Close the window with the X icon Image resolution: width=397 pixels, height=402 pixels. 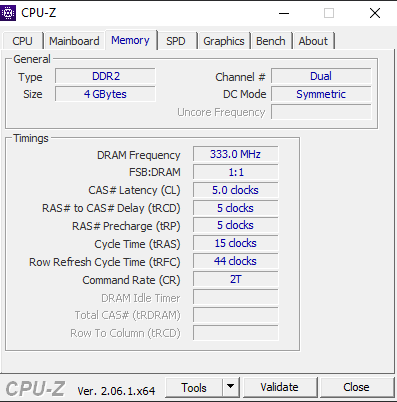coord(375,13)
